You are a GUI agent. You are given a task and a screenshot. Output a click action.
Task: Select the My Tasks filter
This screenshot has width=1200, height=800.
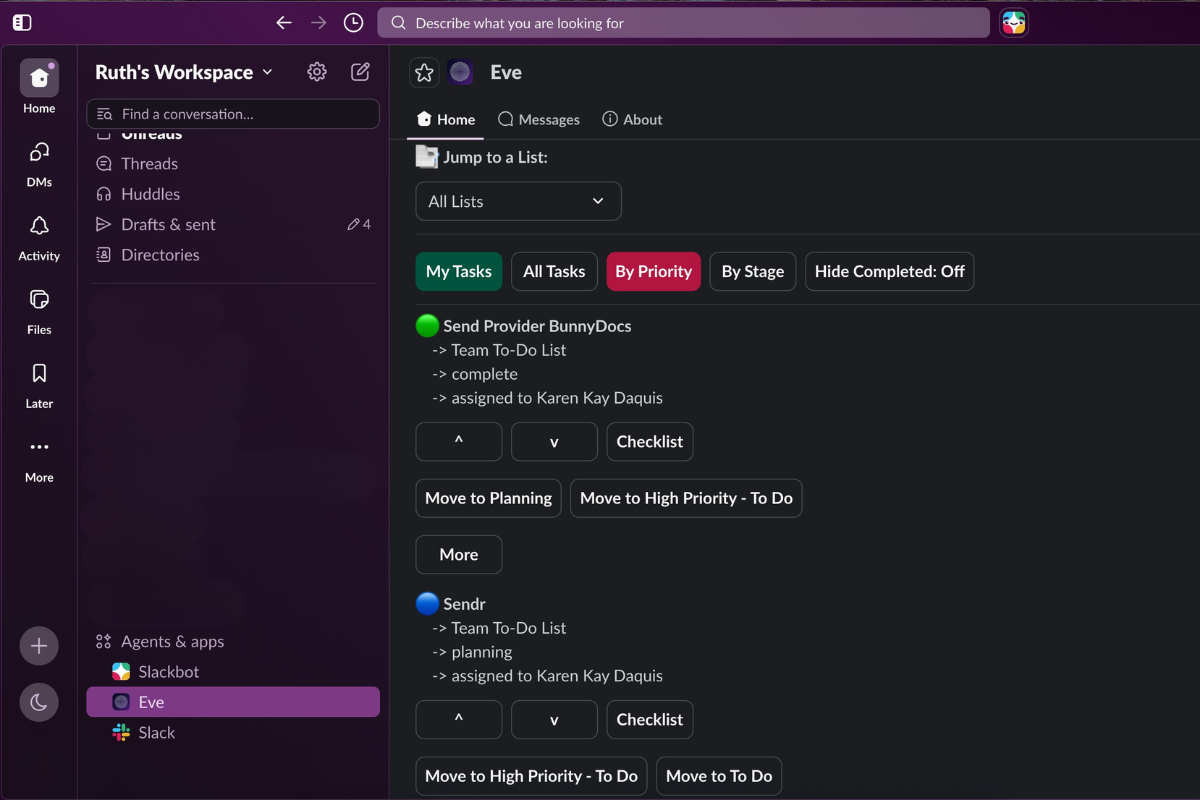point(459,271)
